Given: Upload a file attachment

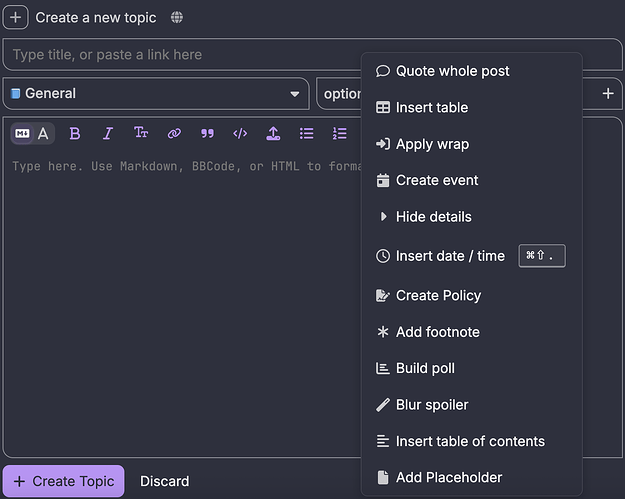Looking at the screenshot, I should tap(273, 133).
